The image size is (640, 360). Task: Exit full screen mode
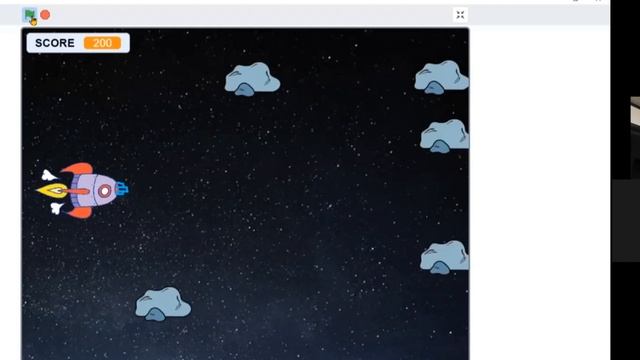pos(460,15)
